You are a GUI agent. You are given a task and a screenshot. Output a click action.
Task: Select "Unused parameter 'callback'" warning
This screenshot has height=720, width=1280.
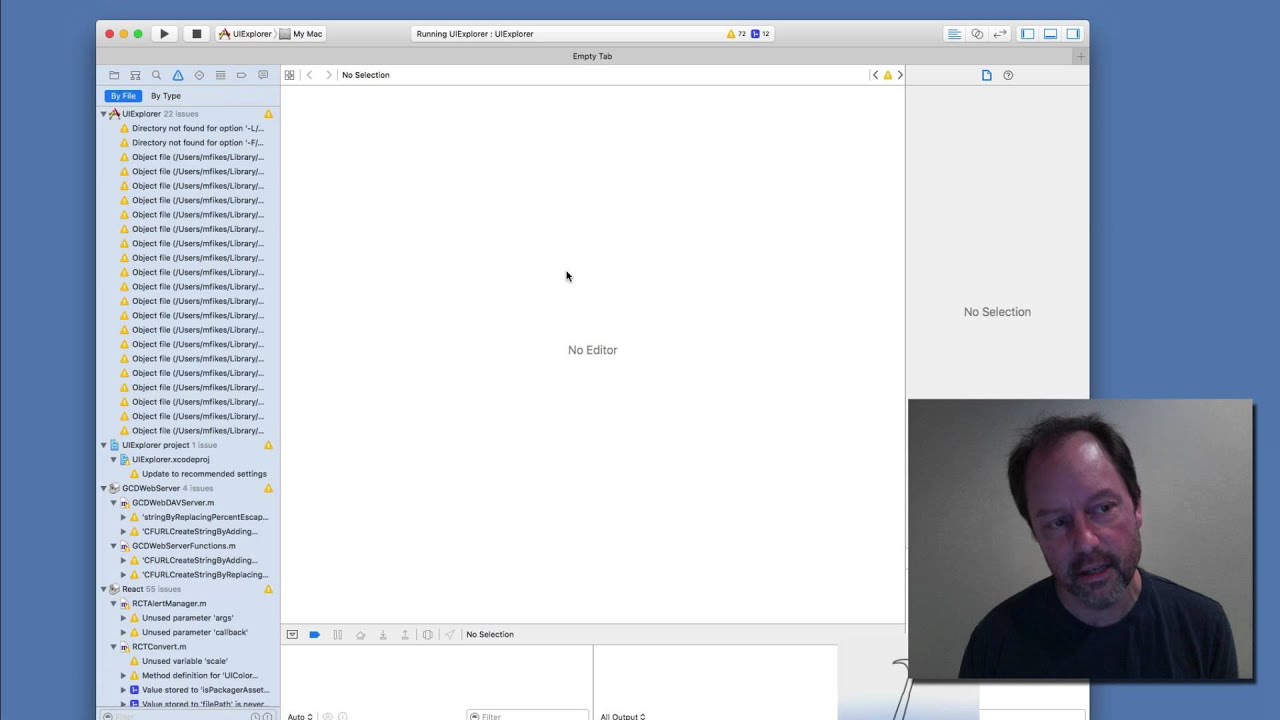pyautogui.click(x=195, y=633)
